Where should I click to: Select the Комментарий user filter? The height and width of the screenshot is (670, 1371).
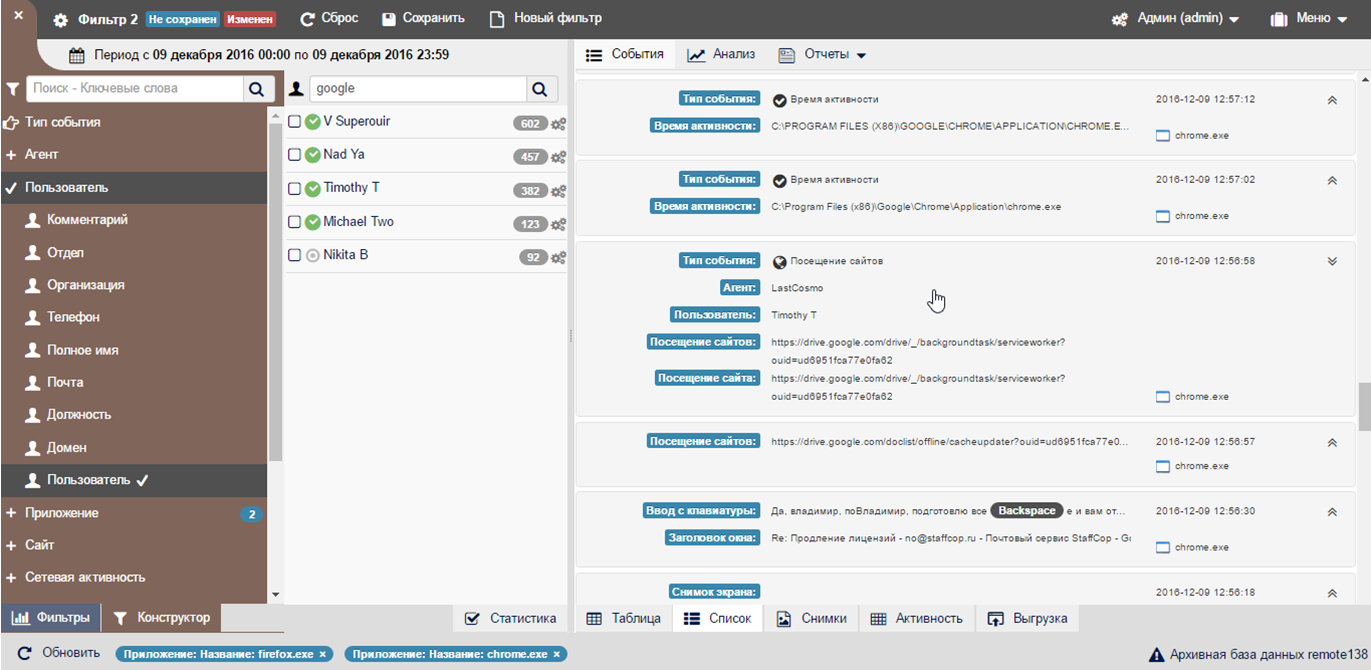[134, 220]
